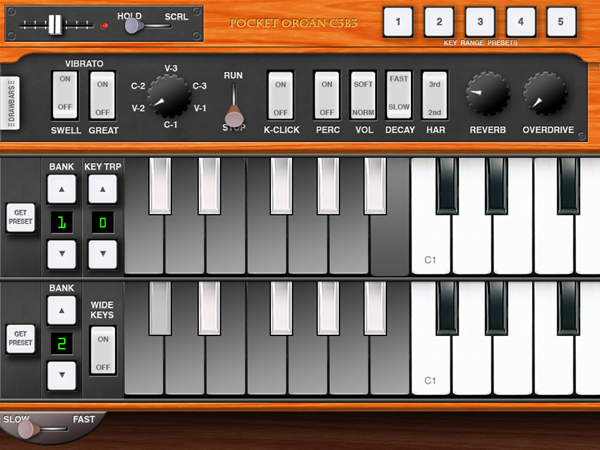Play upper manual black key right of C1

pyautogui.click(x=447, y=186)
